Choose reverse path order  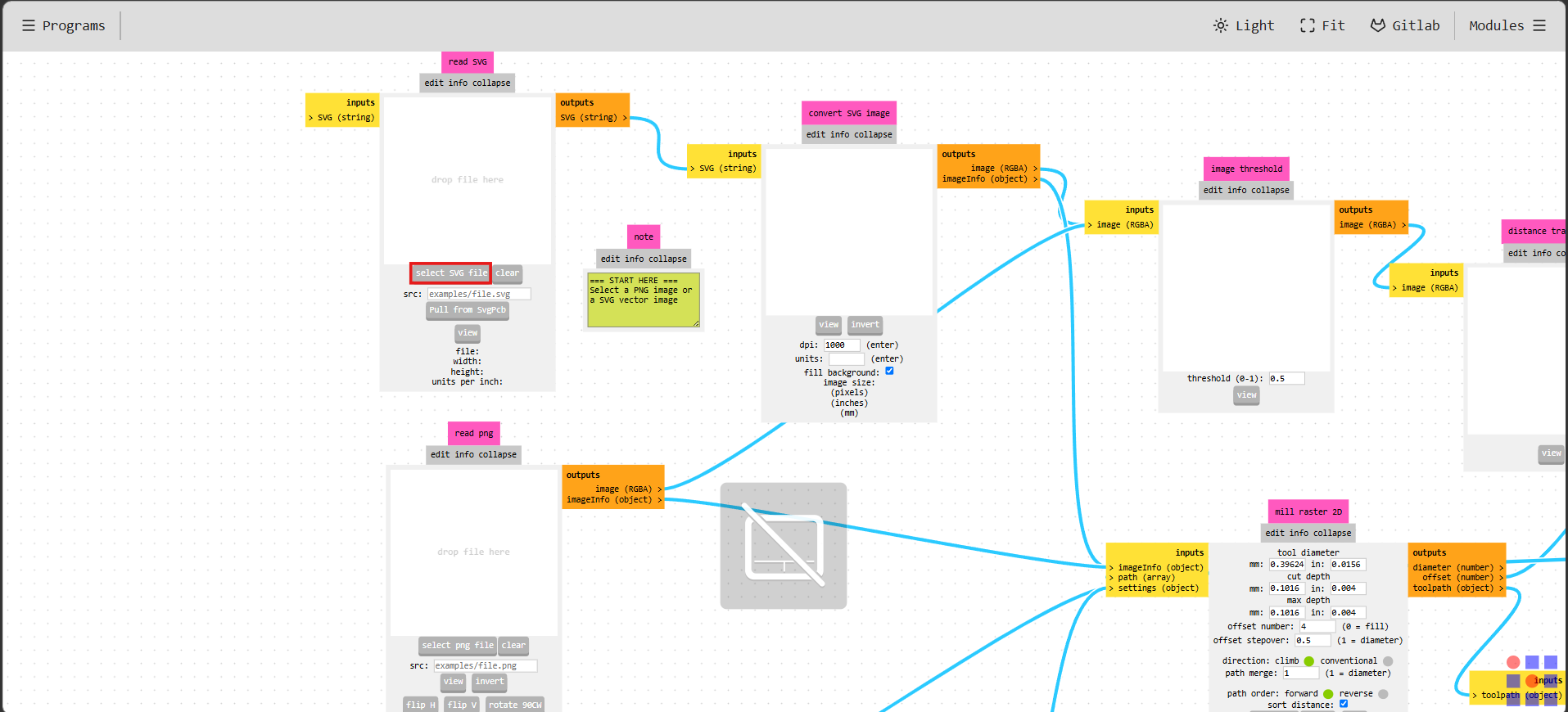coord(1383,694)
